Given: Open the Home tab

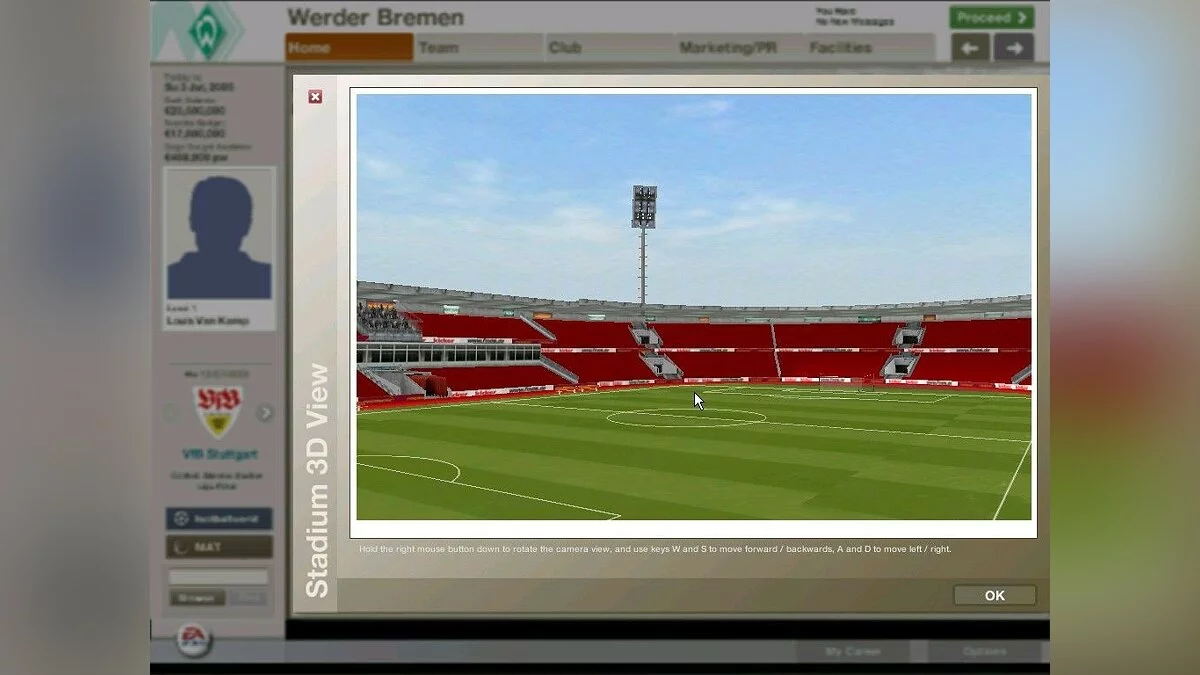Looking at the screenshot, I should (x=349, y=47).
